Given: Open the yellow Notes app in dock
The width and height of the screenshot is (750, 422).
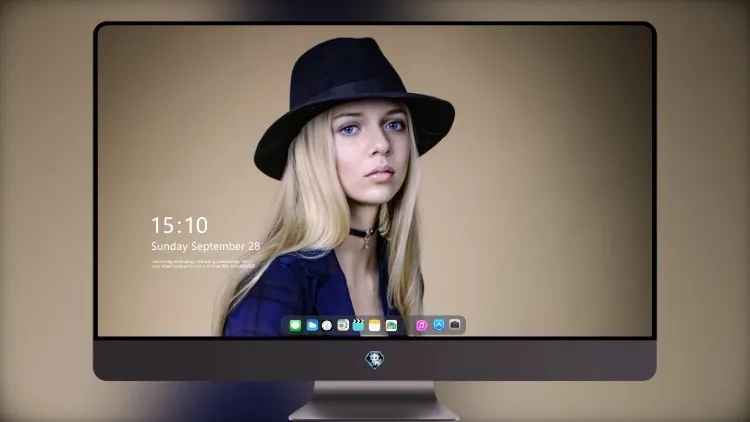Looking at the screenshot, I should click(x=375, y=326).
